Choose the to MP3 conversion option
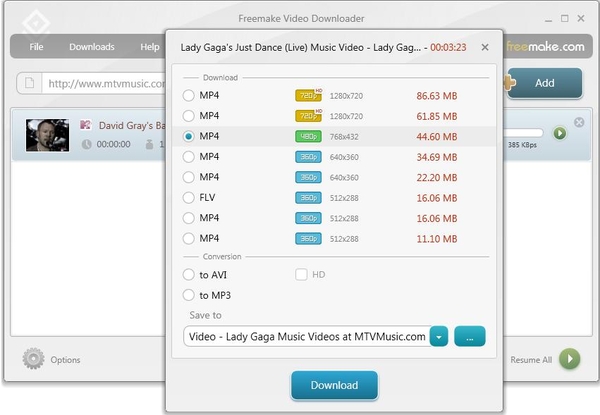Image resolution: width=600 pixels, height=415 pixels. tap(189, 295)
